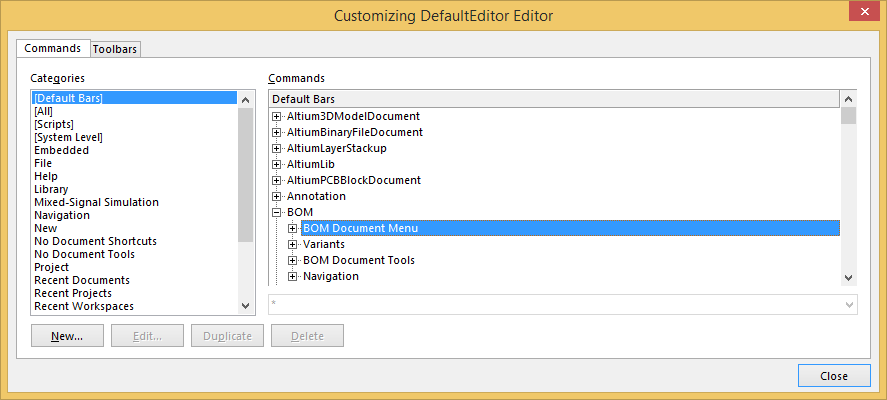887x400 pixels.
Task: Expand the AltiumLayerStackup tree node
Action: [x=277, y=148]
